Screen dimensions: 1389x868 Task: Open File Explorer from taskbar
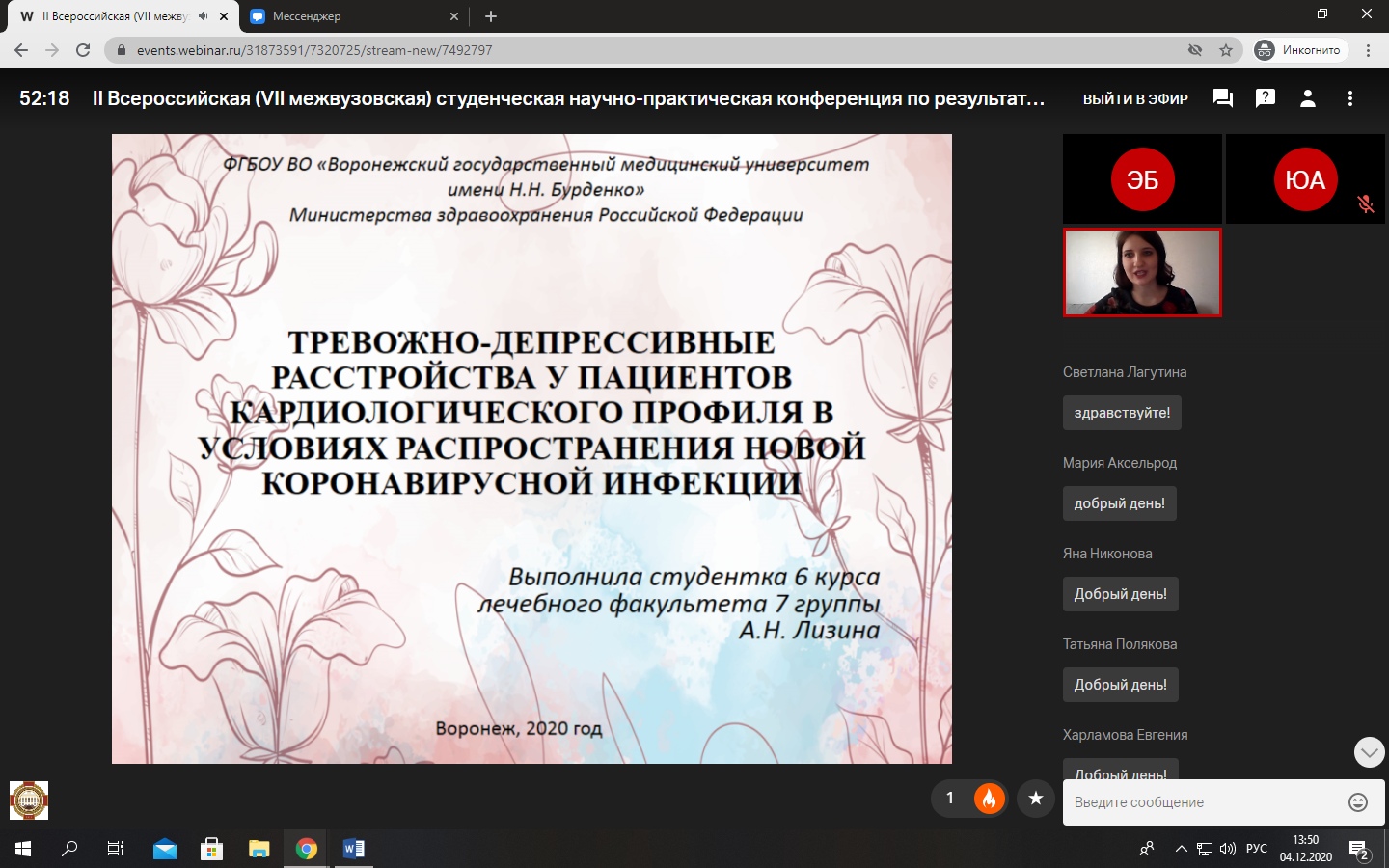pos(259,849)
